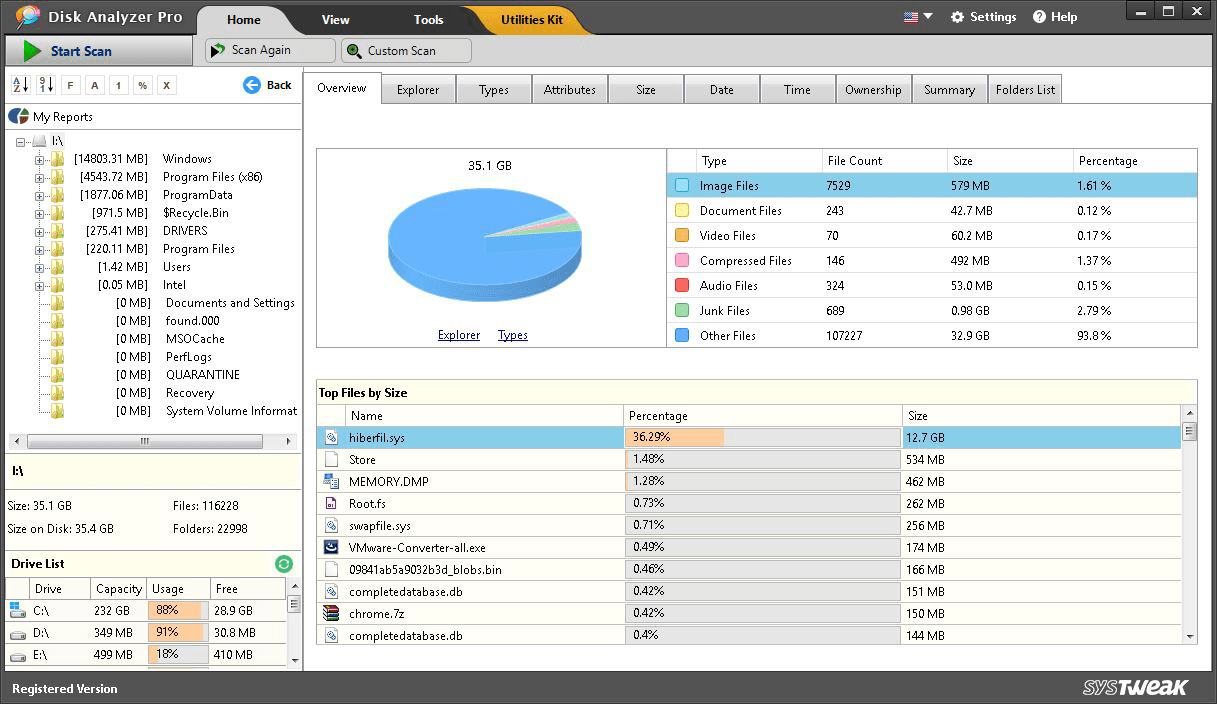Click the F filter icon in the toolbar
The width and height of the screenshot is (1217, 704).
[x=70, y=85]
